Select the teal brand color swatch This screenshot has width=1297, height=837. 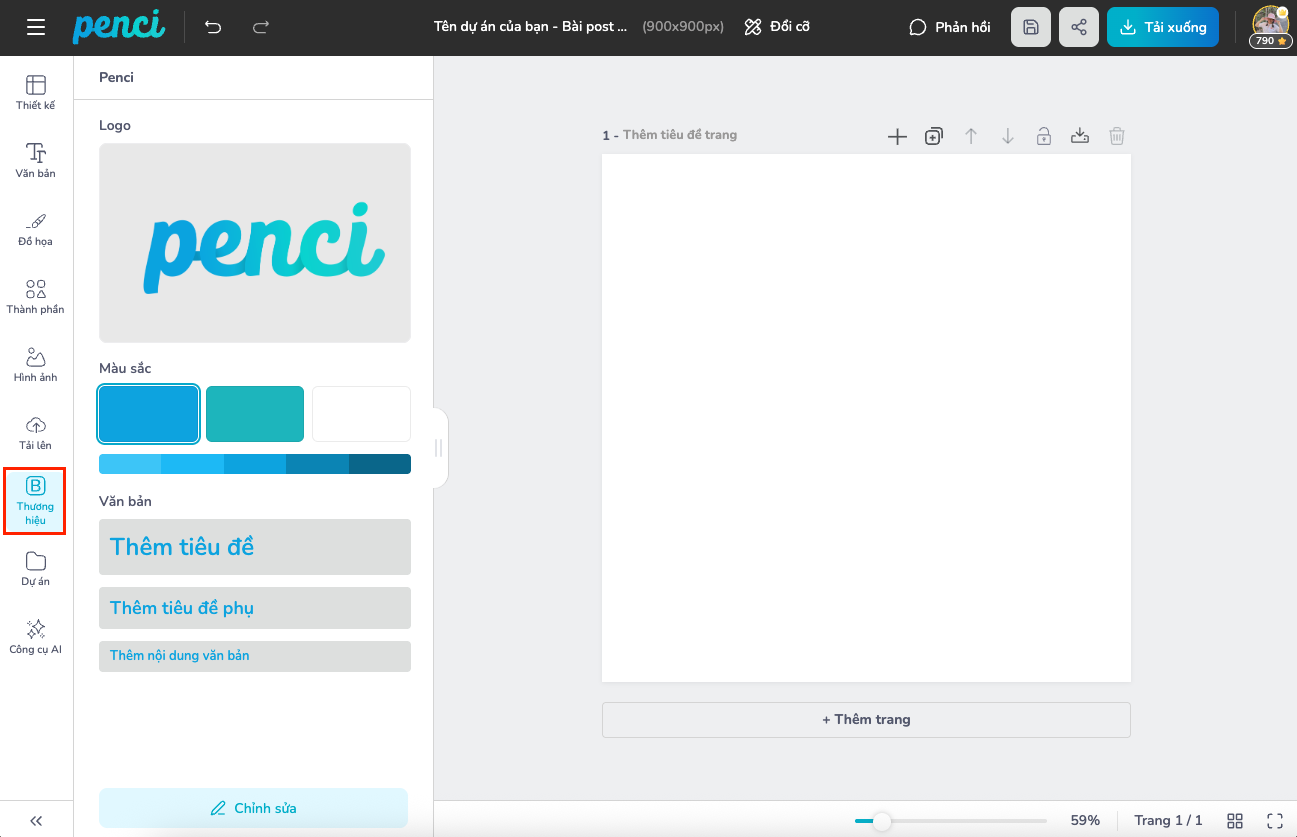[x=255, y=414]
